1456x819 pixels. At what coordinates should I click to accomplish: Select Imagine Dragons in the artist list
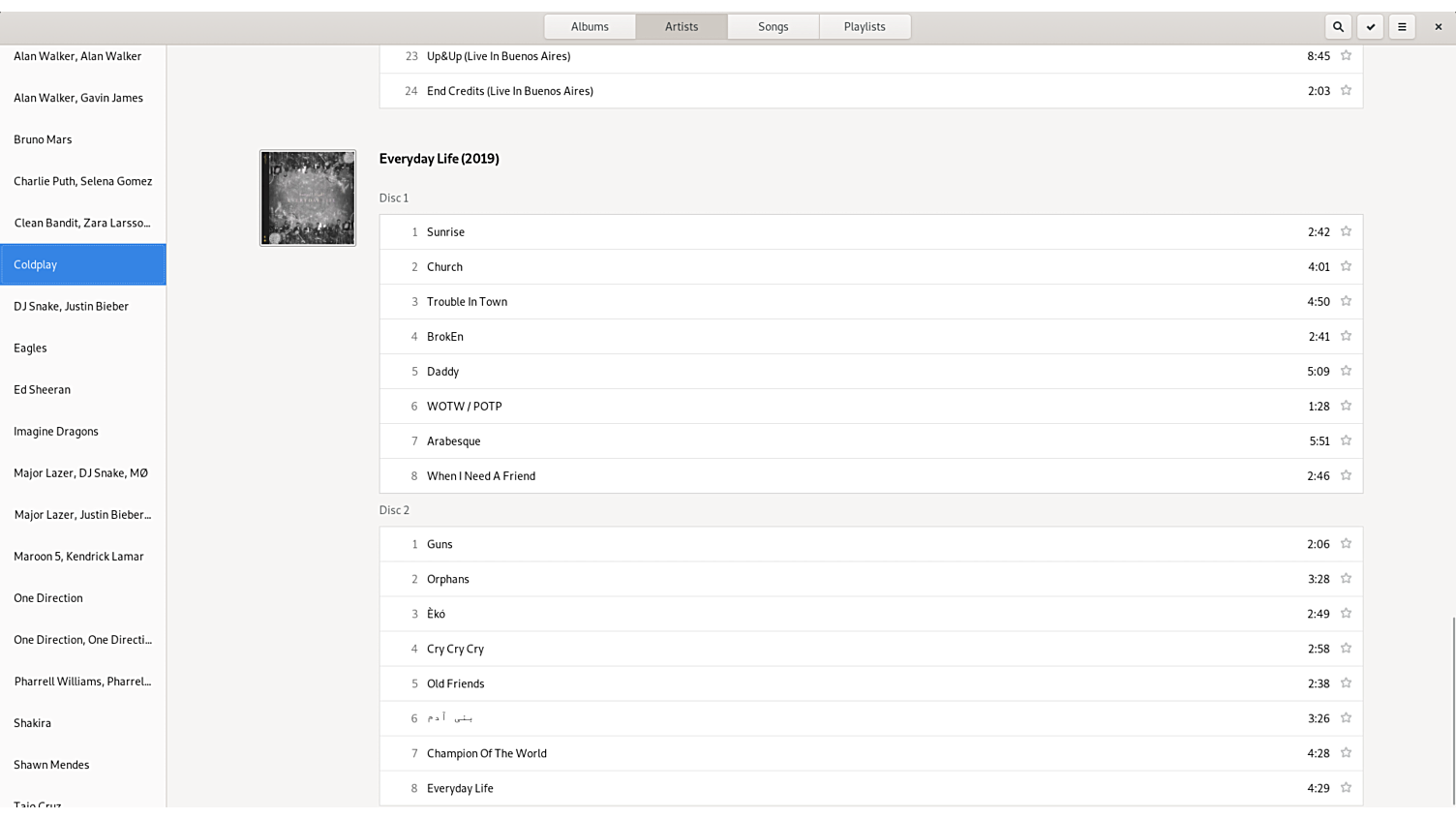(56, 432)
